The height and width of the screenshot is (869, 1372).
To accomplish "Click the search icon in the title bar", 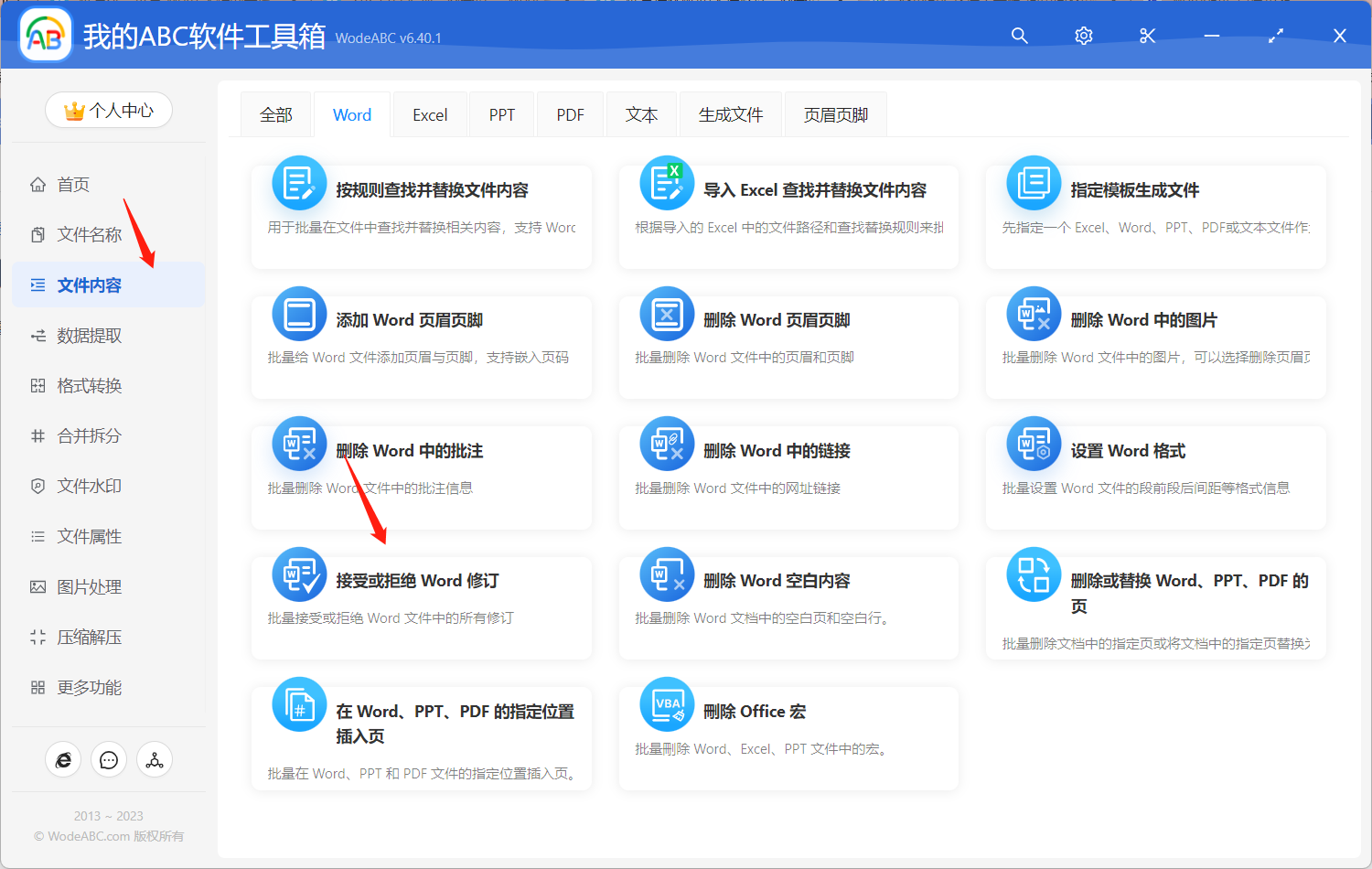I will 1019,36.
